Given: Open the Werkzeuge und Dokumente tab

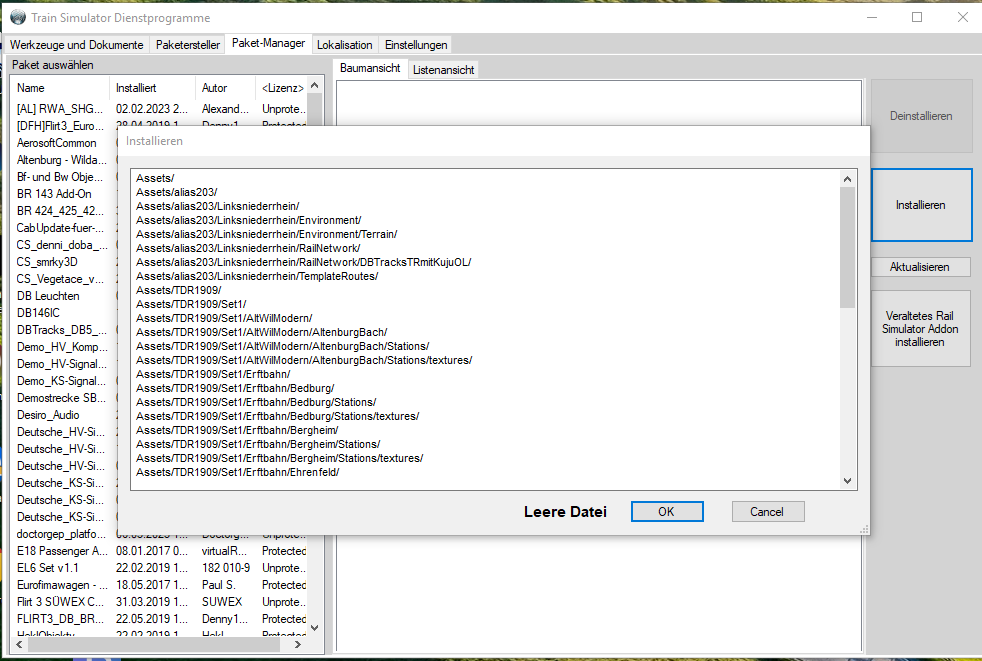Looking at the screenshot, I should (76, 44).
